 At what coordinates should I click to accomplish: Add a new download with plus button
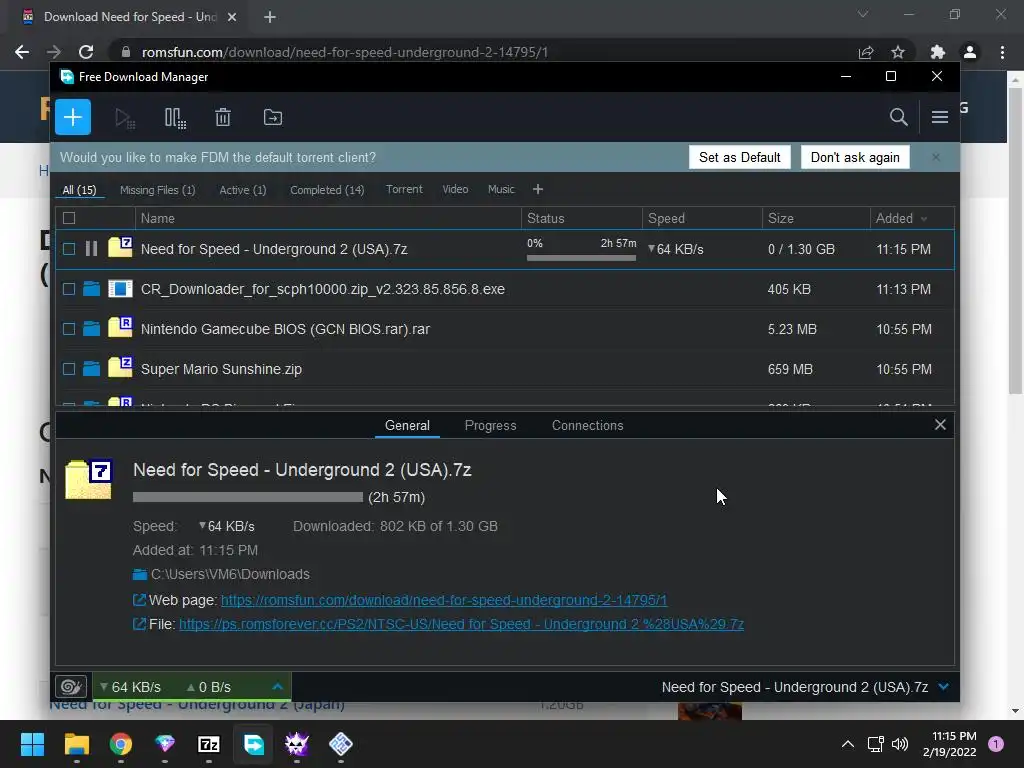click(x=72, y=118)
